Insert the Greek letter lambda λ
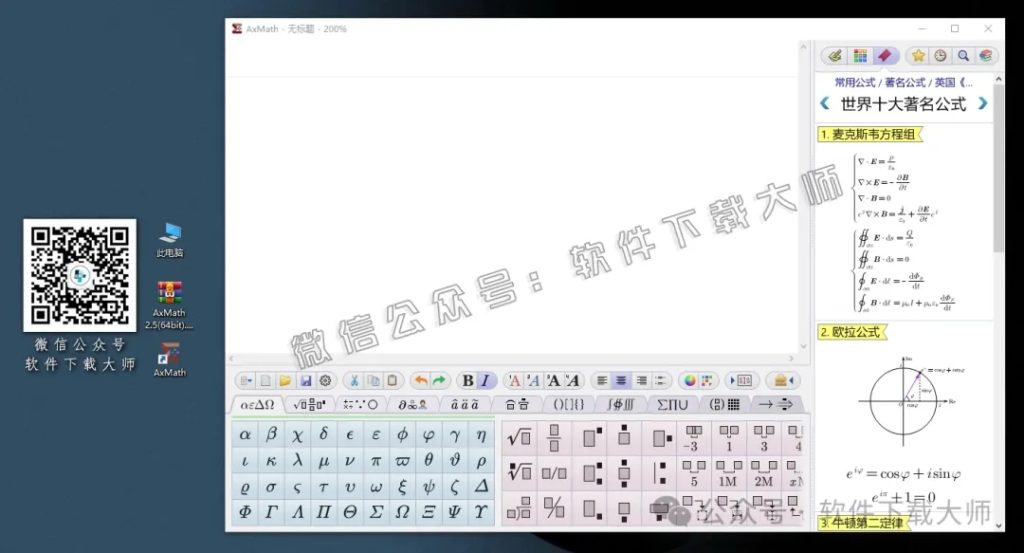The height and width of the screenshot is (553, 1024). coord(297,461)
